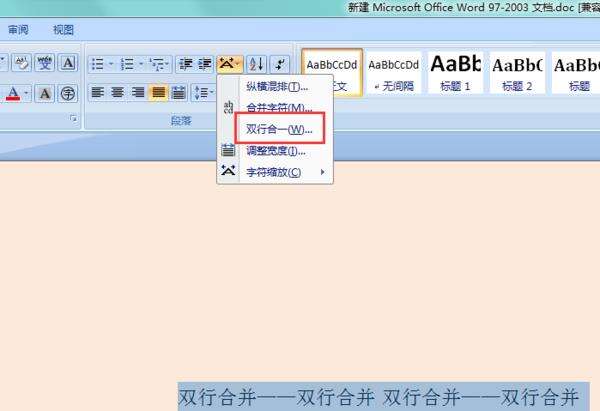Toggle show/hide paragraph marks
The height and width of the screenshot is (411, 600).
coord(280,64)
